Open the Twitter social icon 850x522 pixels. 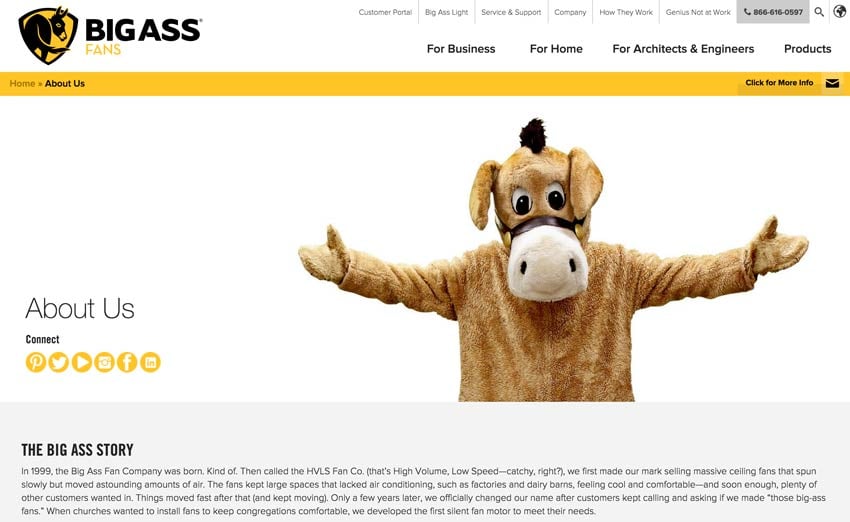click(59, 362)
